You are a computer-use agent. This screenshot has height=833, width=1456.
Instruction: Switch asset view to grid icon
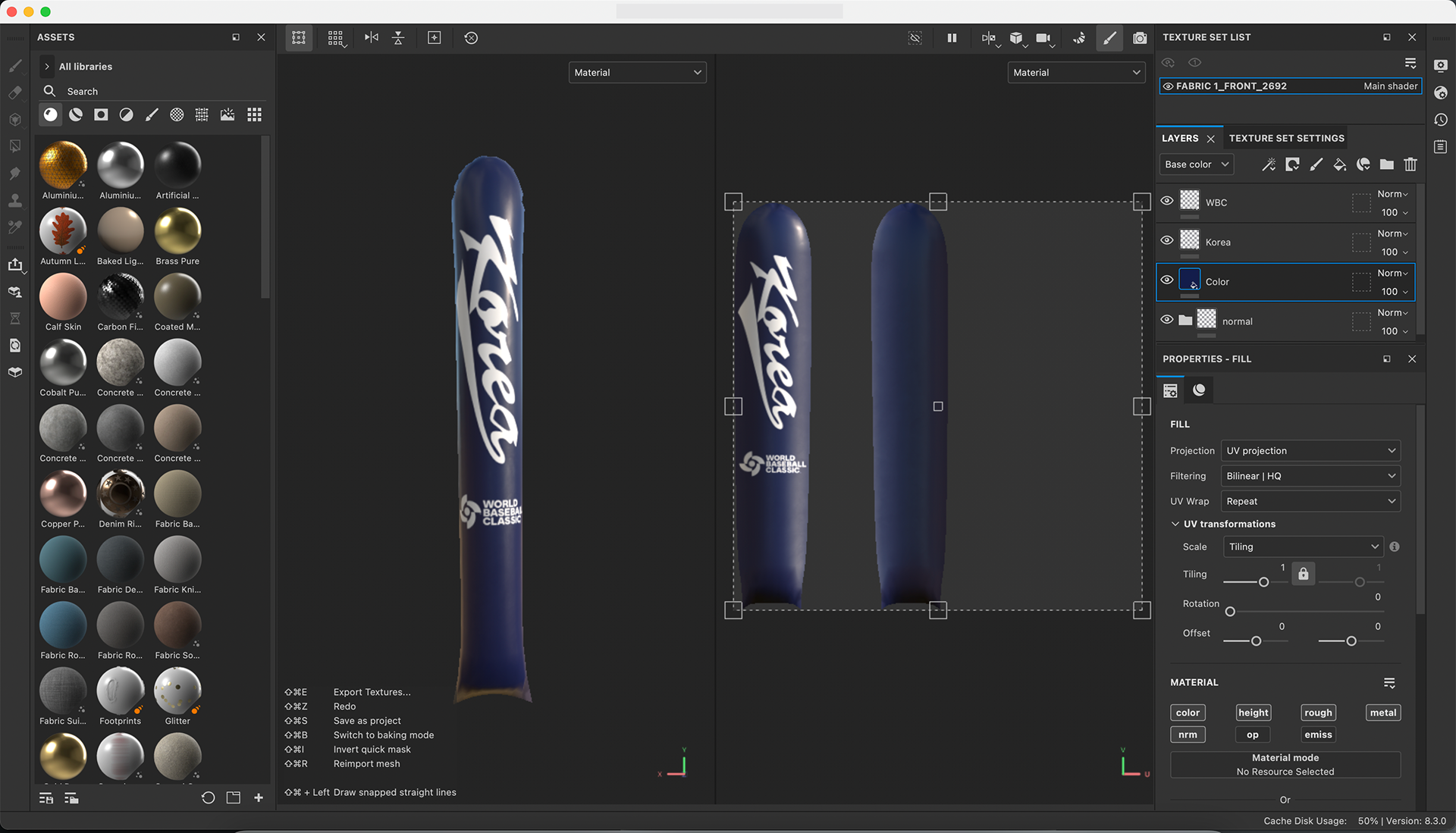255,114
